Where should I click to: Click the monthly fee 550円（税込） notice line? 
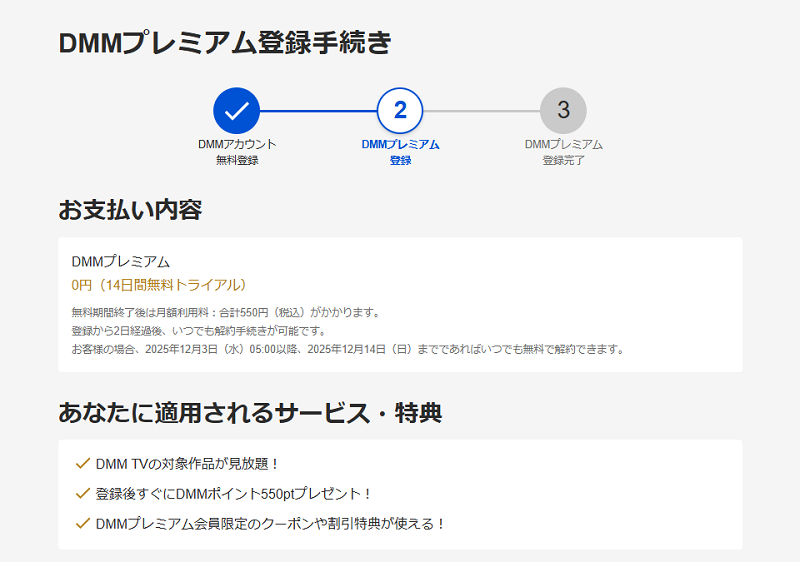pyautogui.click(x=225, y=312)
